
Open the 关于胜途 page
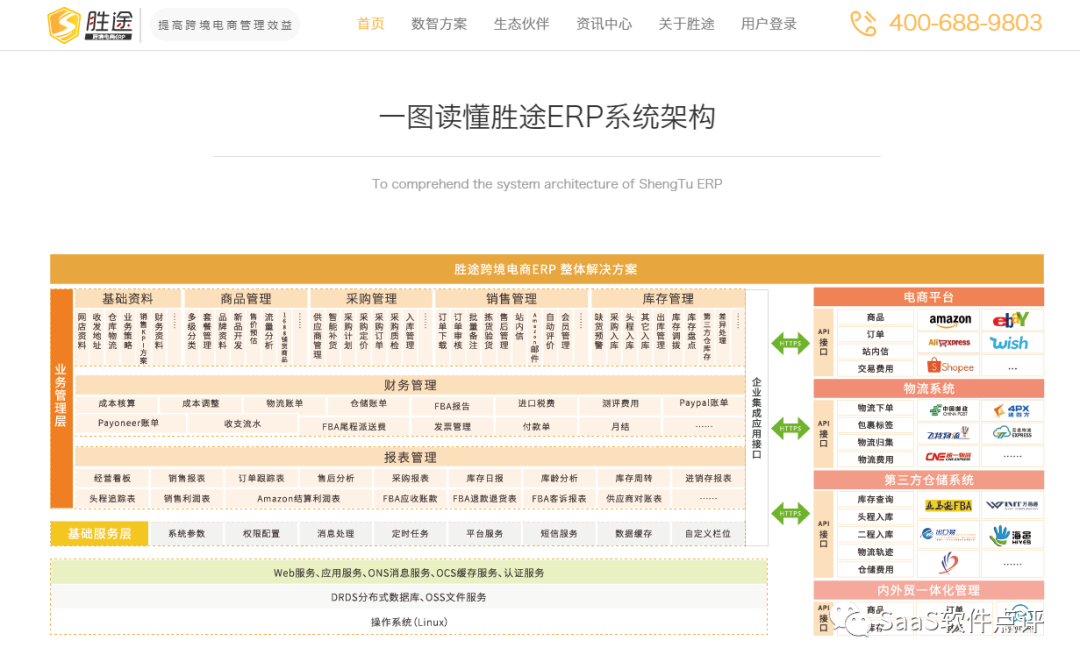(x=687, y=23)
